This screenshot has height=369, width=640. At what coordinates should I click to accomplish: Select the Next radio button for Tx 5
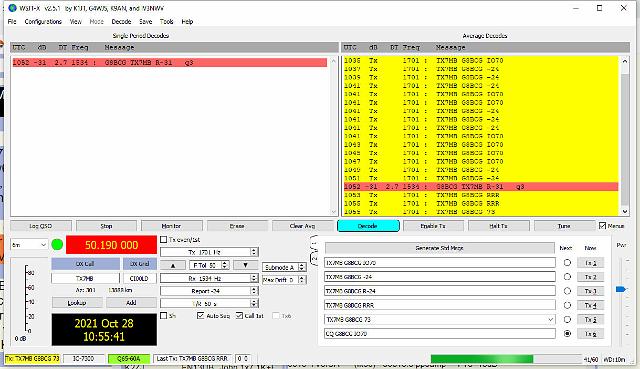pos(567,319)
